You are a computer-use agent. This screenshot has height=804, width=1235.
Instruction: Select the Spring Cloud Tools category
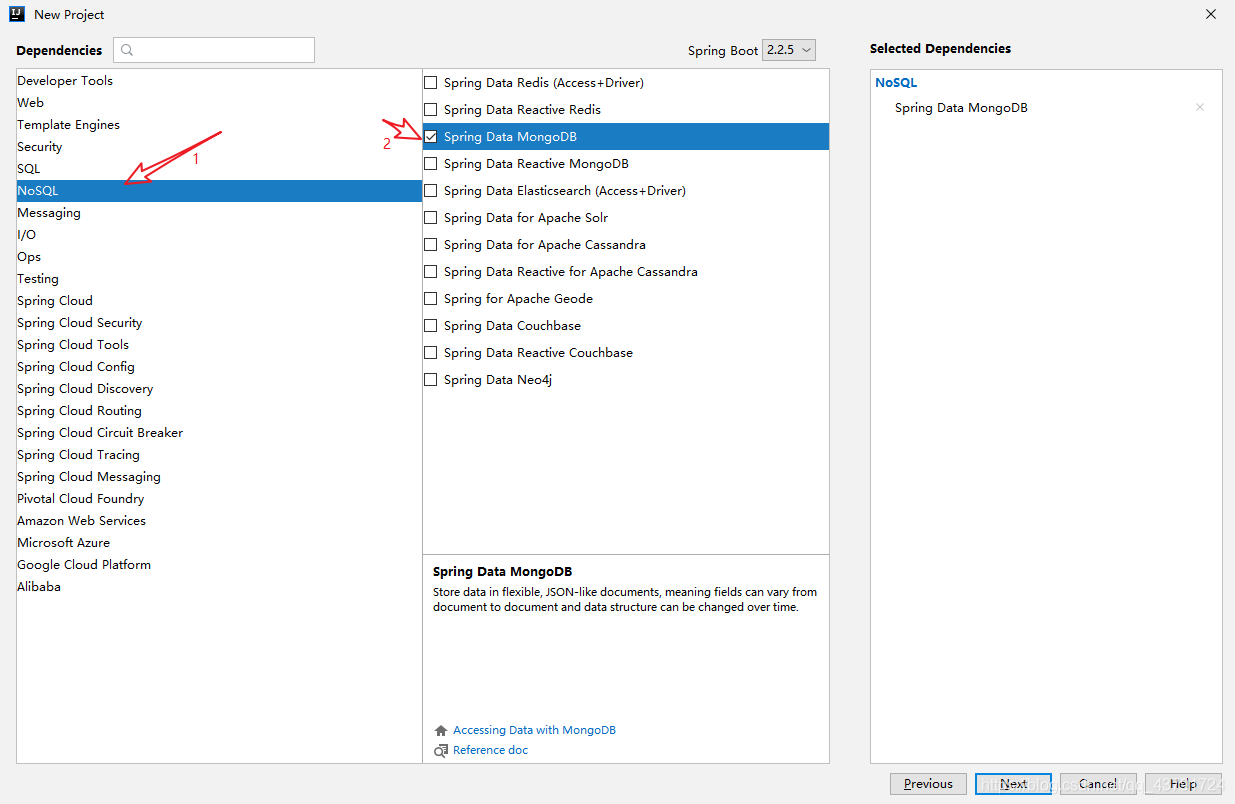pyautogui.click(x=219, y=345)
